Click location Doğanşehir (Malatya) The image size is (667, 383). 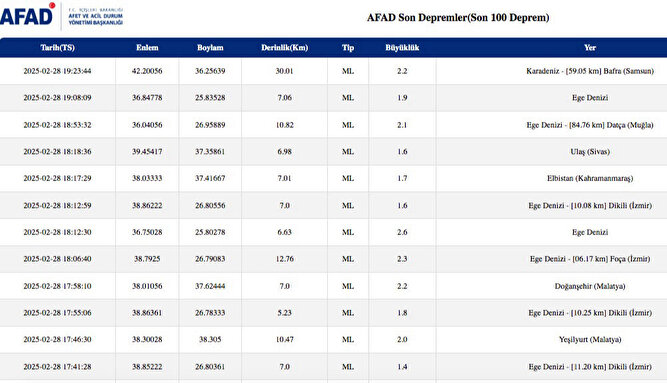590,286
